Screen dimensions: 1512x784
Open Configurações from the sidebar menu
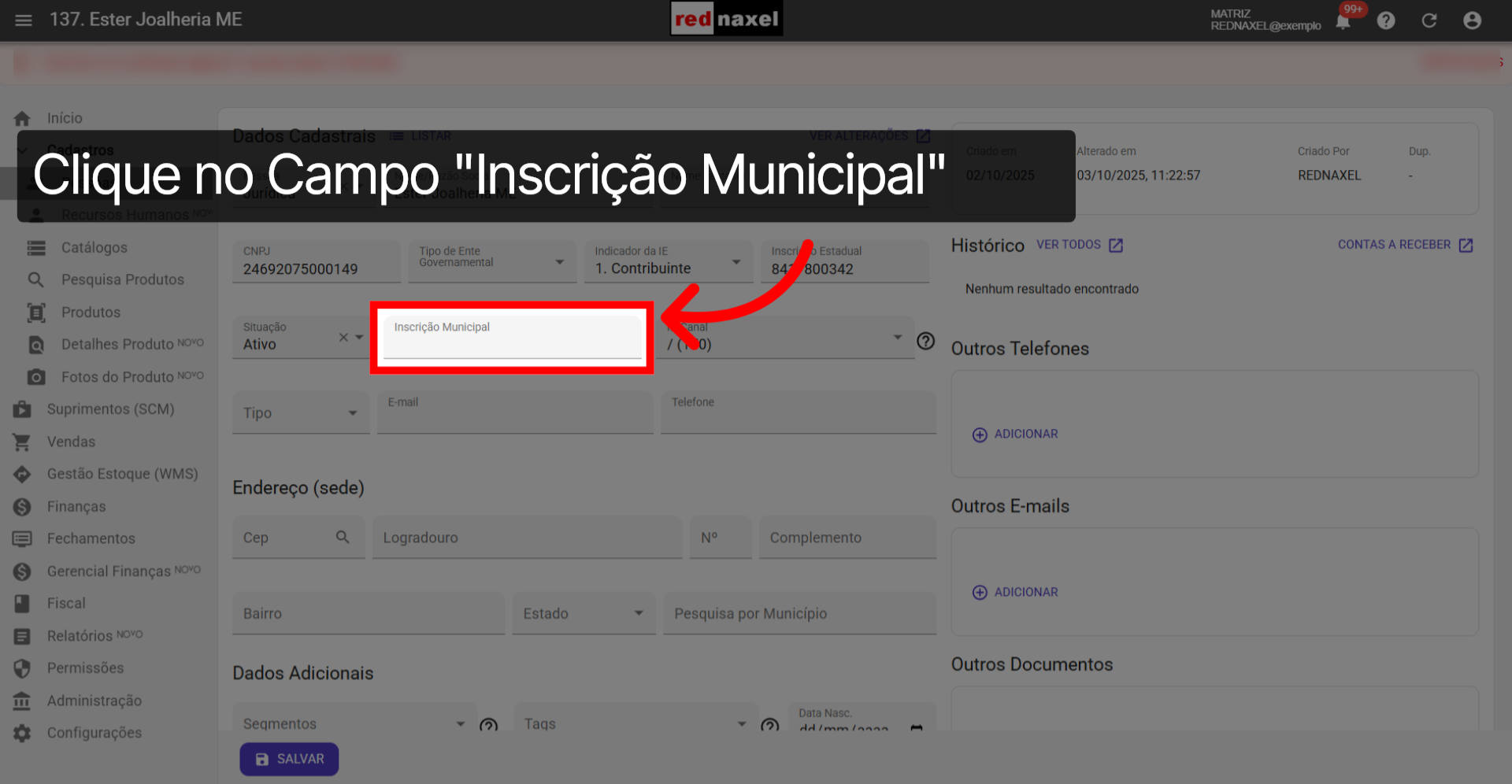pos(94,733)
